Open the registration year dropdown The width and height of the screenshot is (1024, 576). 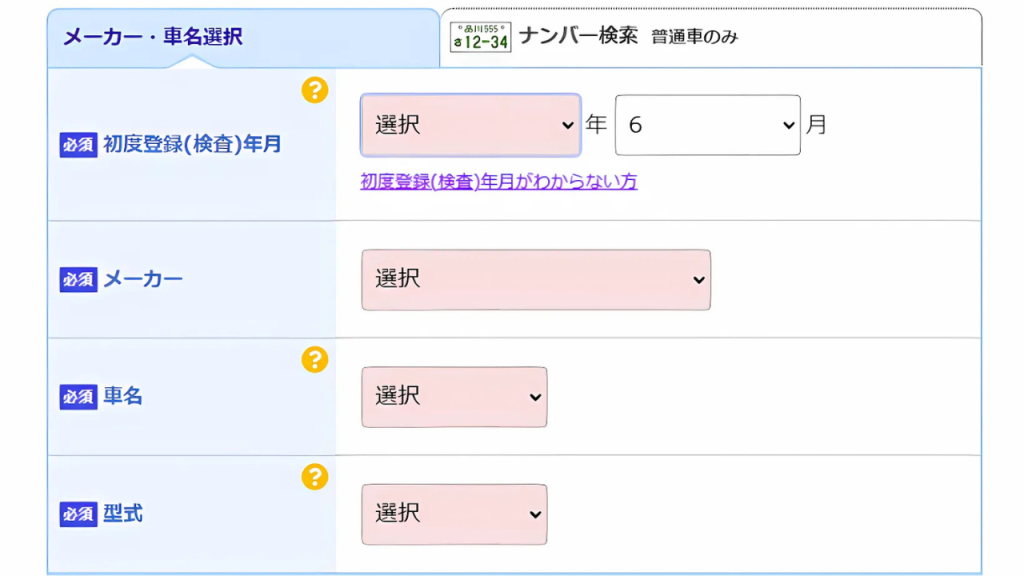pos(470,125)
